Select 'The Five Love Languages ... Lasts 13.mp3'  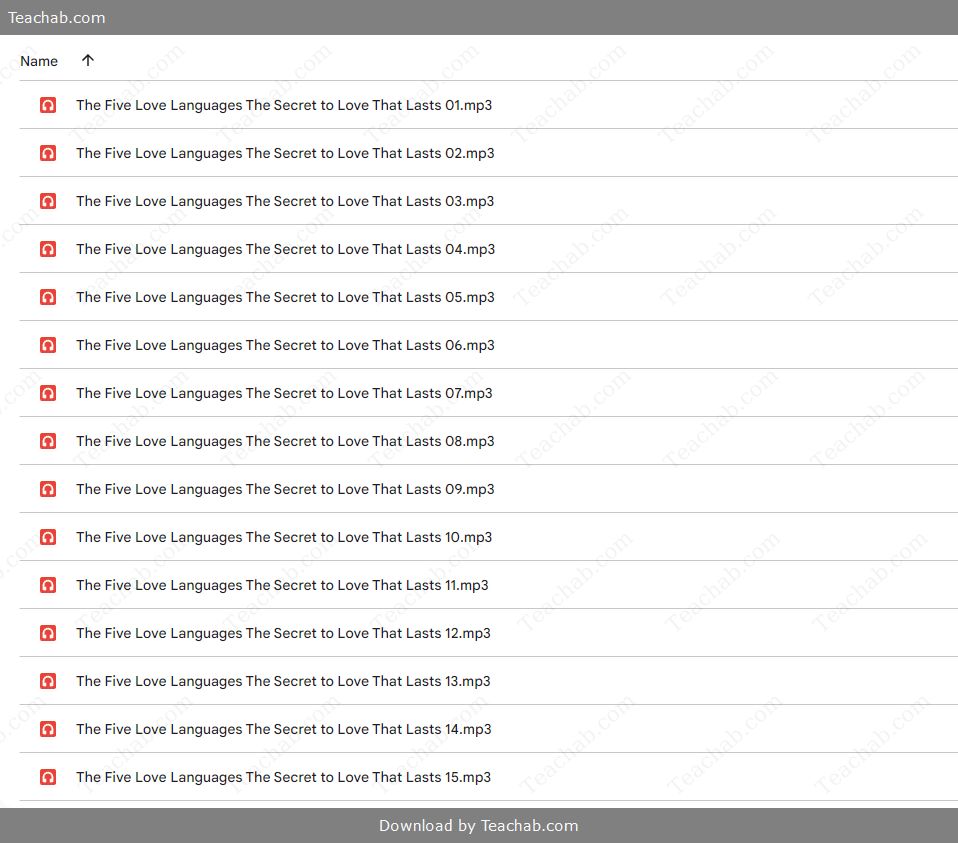coord(283,681)
